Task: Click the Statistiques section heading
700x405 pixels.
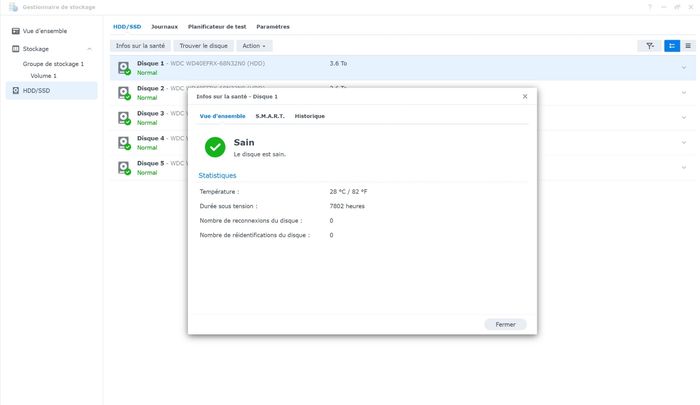Action: coord(217,175)
